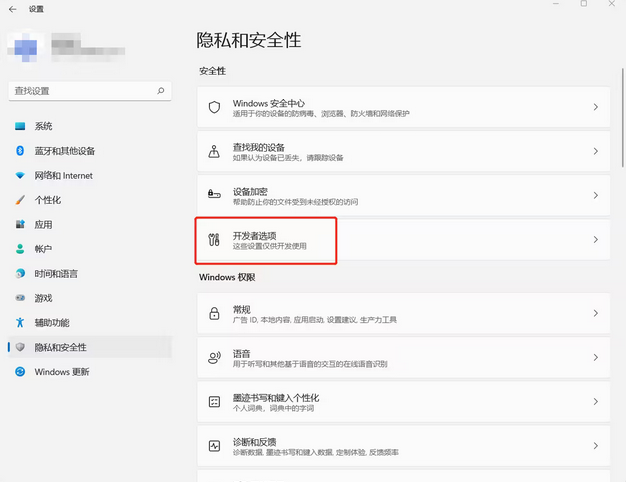Viewport: 627px width, 482px height.
Task: Click the 个性化 paintbrush icon
Action: (20, 200)
